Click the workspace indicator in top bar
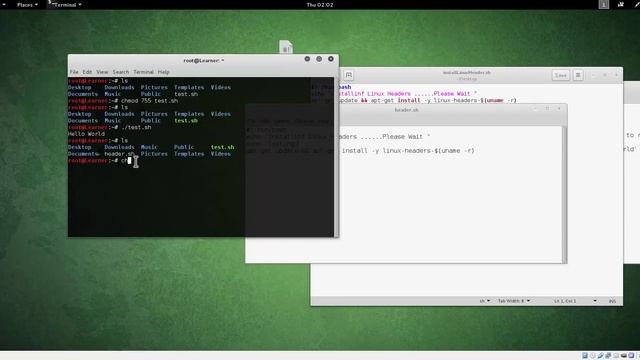Image resolution: width=640 pixels, height=360 pixels. [604, 4]
